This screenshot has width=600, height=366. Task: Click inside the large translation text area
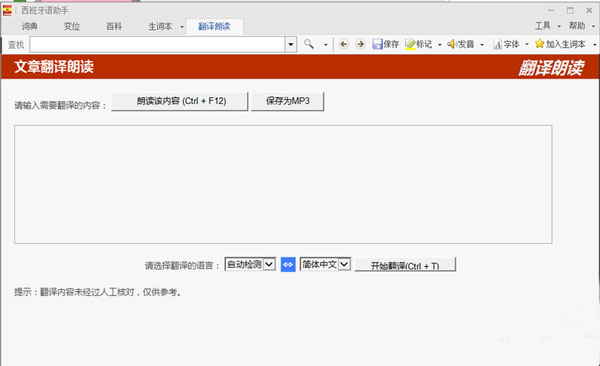(283, 184)
